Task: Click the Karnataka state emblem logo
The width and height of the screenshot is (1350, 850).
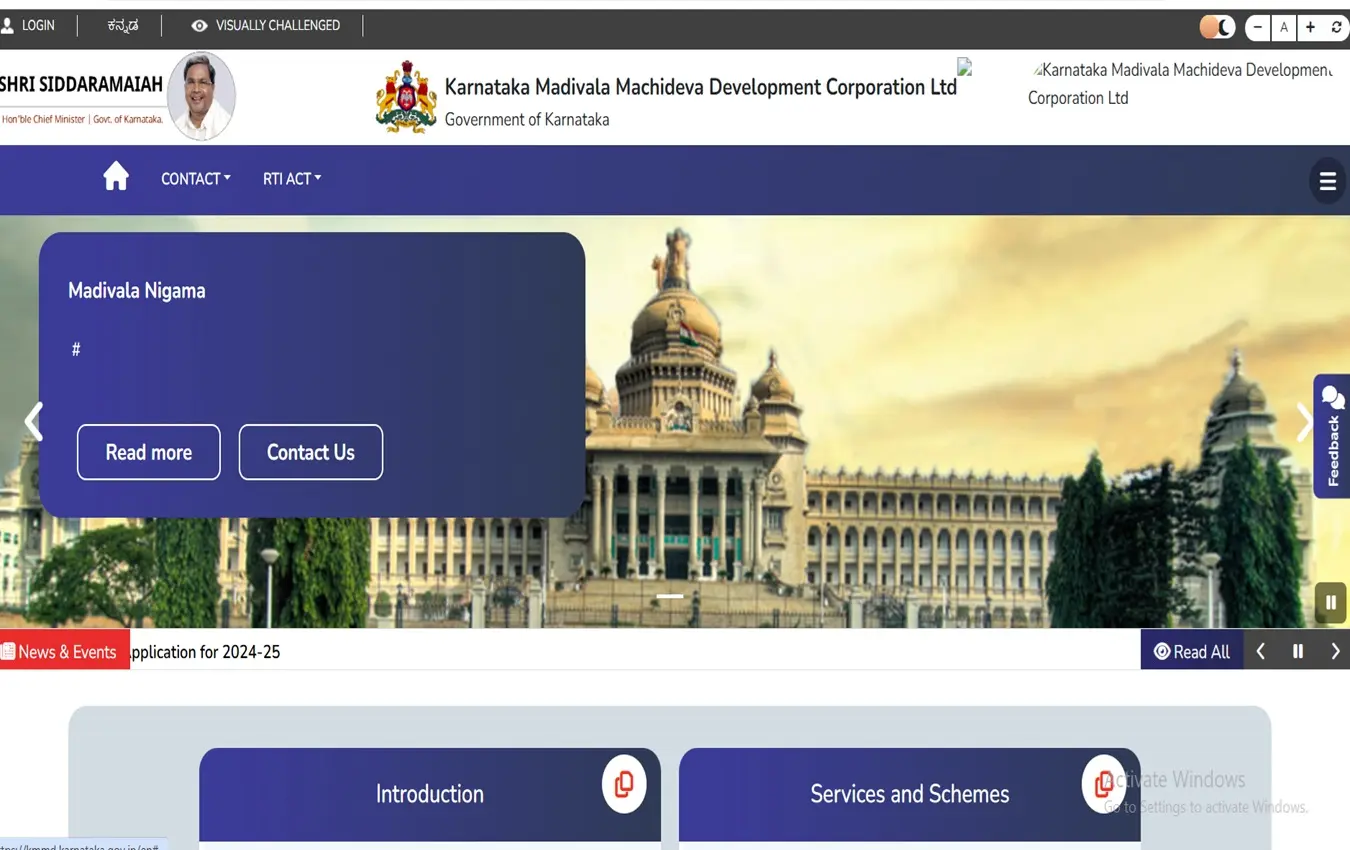Action: [406, 98]
